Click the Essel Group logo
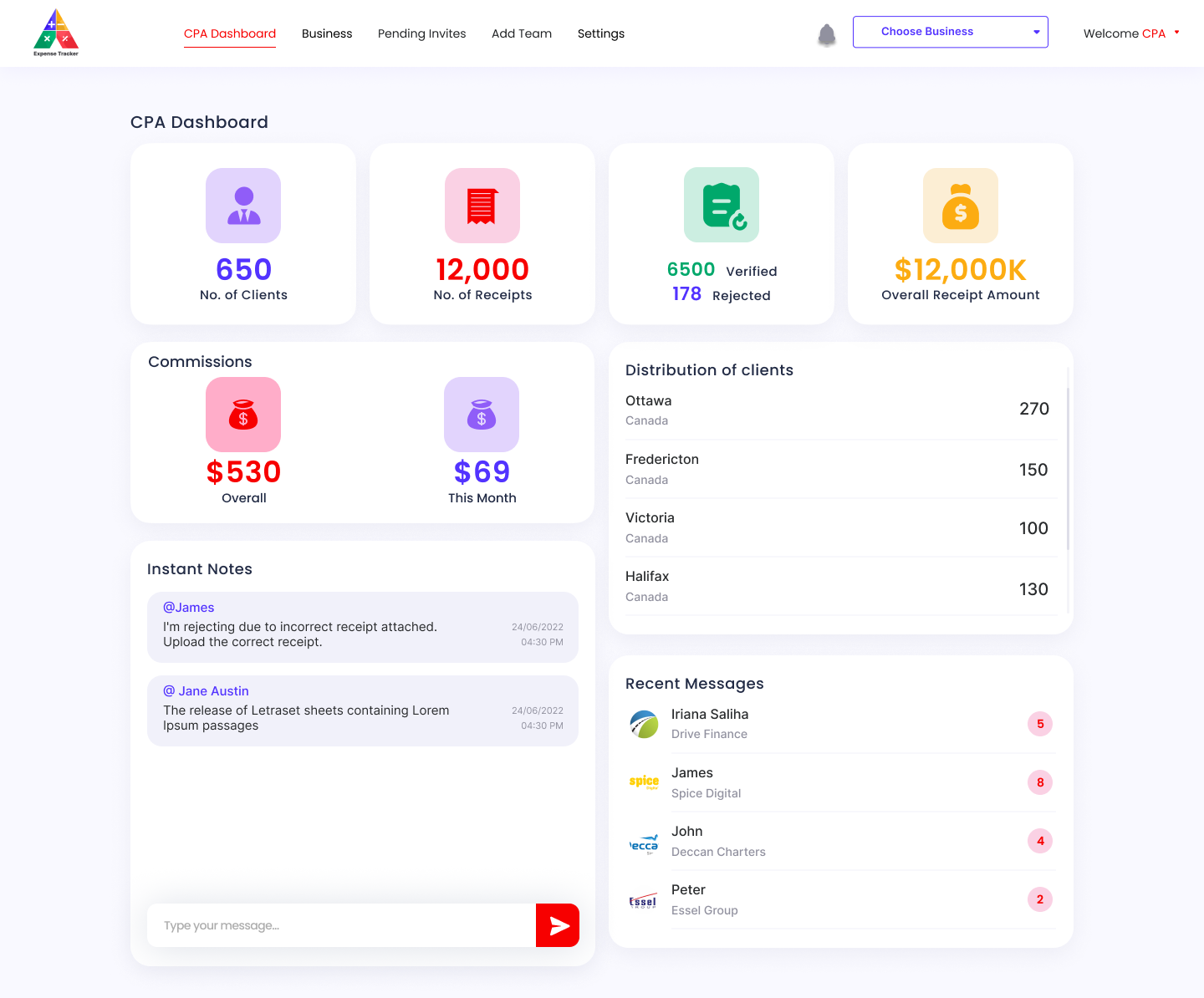Image resolution: width=1204 pixels, height=998 pixels. [x=643, y=899]
